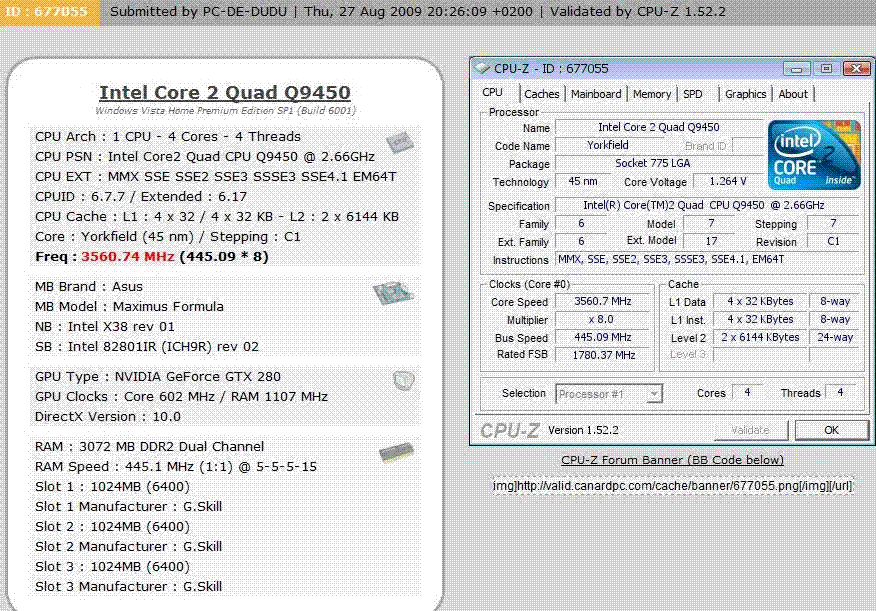Viewport: 876px width, 611px height.
Task: Click the L1 Data 4 x 32 KBytes value
Action: (760, 302)
